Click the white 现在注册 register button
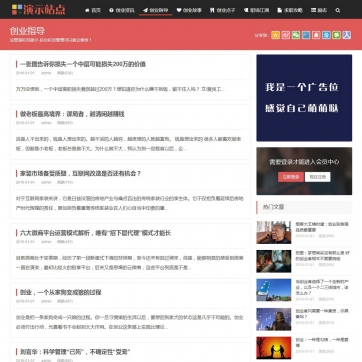This screenshot has width=362, height=362. 317,177
